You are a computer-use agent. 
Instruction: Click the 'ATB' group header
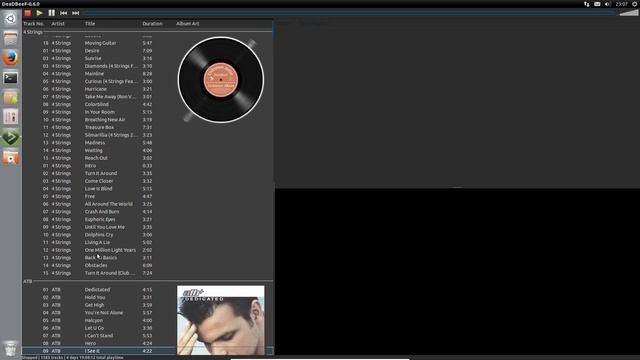tap(27, 282)
